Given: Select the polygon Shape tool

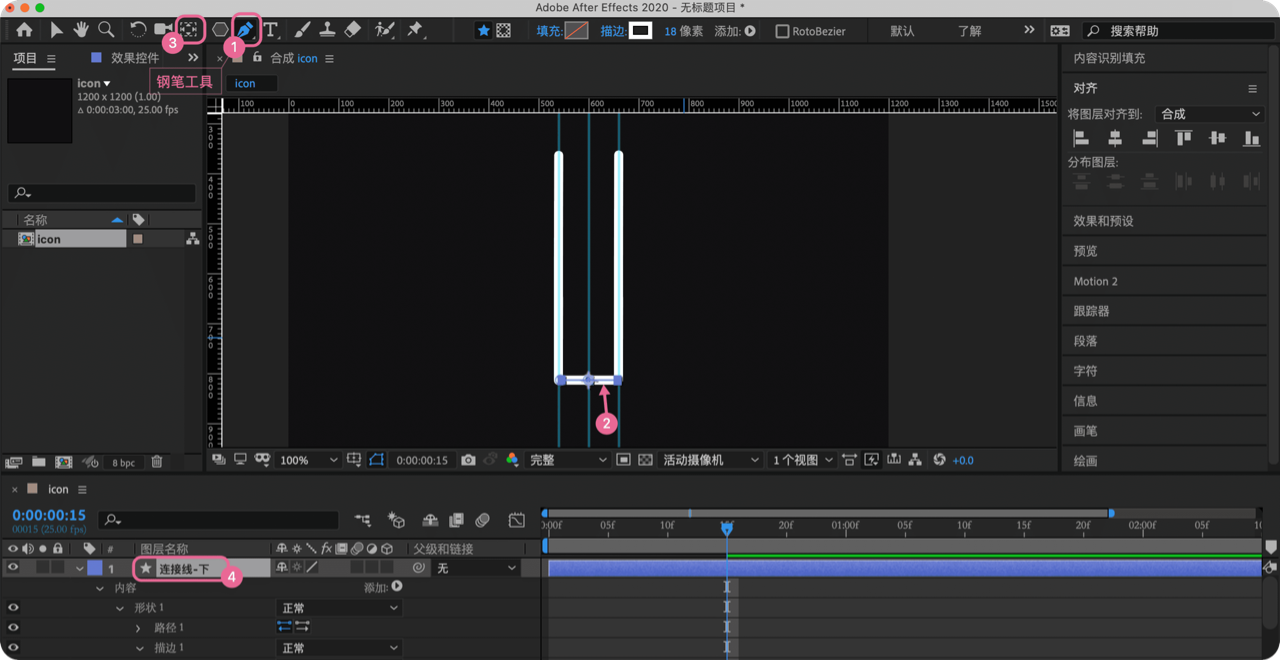Looking at the screenshot, I should tap(220, 31).
